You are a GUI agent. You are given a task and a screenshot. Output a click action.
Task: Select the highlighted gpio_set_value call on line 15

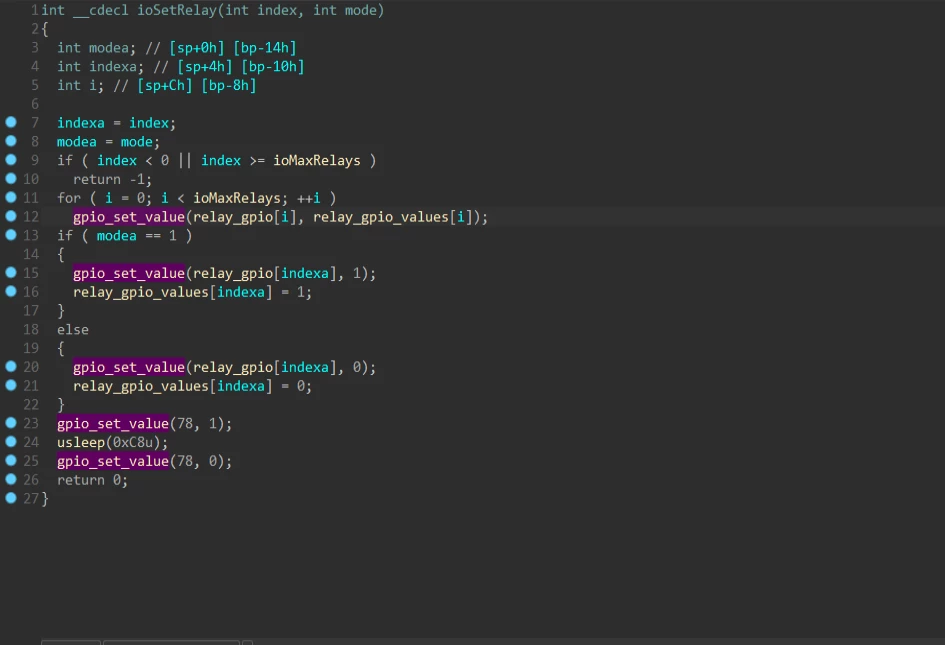(x=128, y=273)
